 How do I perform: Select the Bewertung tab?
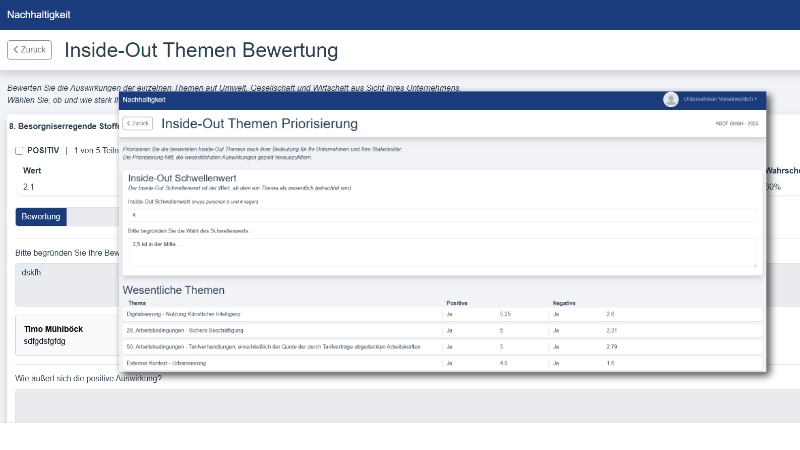[x=41, y=216]
